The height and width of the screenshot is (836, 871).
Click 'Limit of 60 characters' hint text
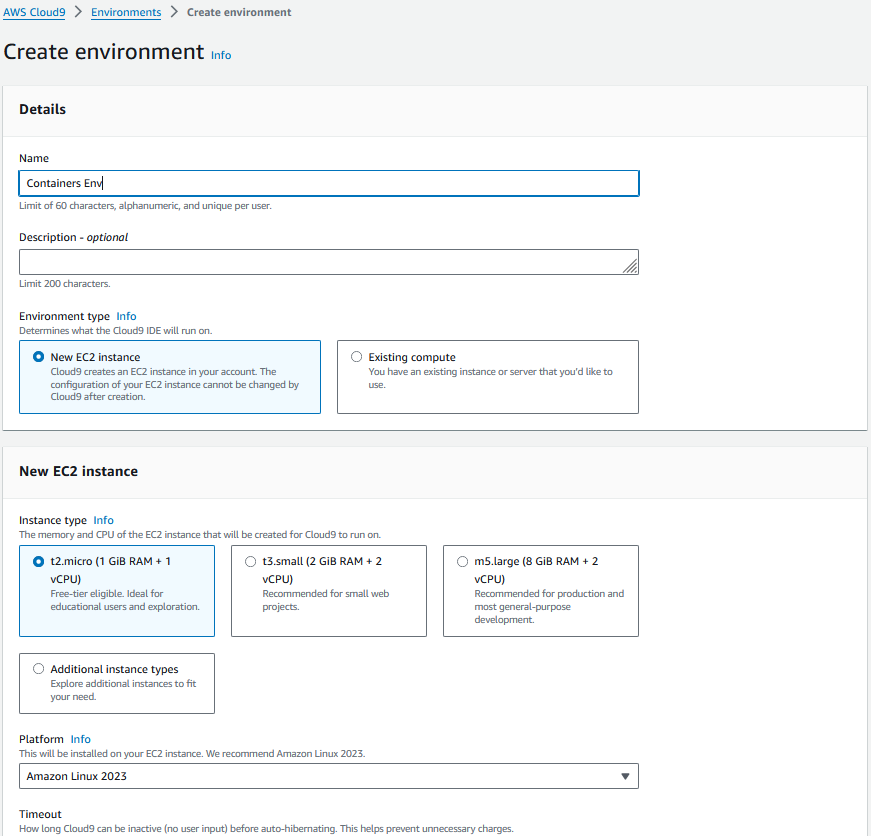145,206
